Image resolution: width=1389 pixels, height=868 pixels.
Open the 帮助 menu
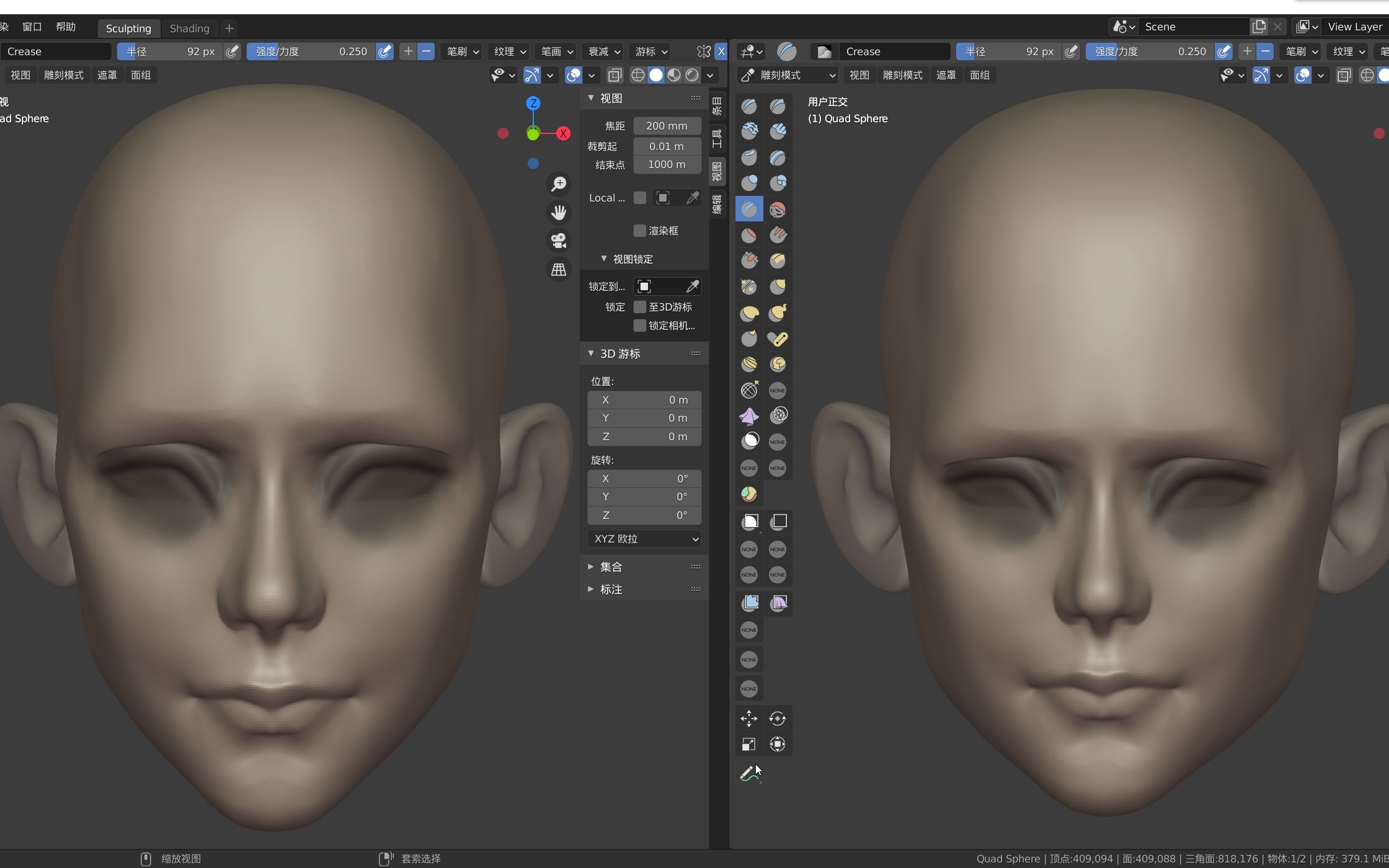coord(65,27)
